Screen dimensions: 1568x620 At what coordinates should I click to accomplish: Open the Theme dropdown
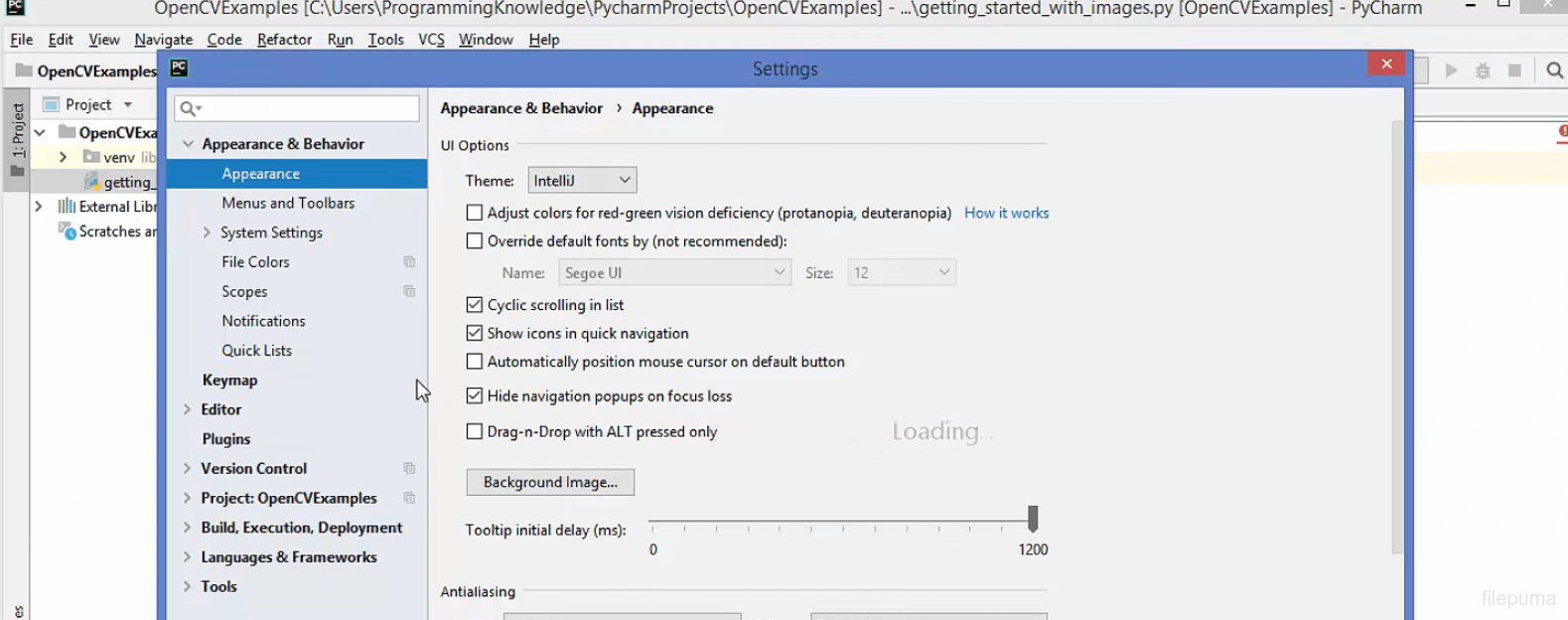(x=582, y=181)
